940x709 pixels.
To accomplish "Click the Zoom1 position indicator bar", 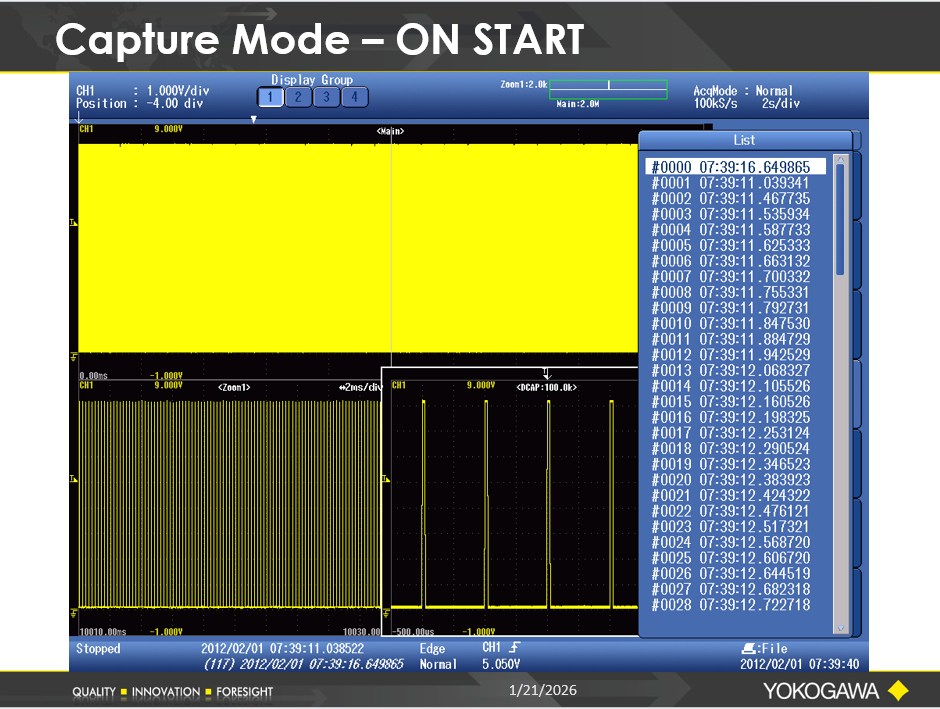I will [x=608, y=86].
